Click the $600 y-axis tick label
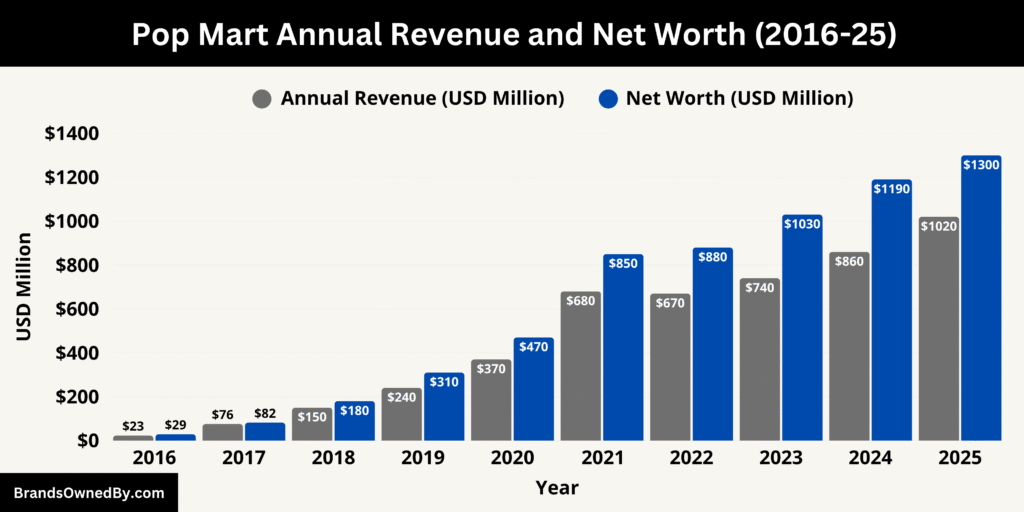This screenshot has width=1024, height=512. 76,309
